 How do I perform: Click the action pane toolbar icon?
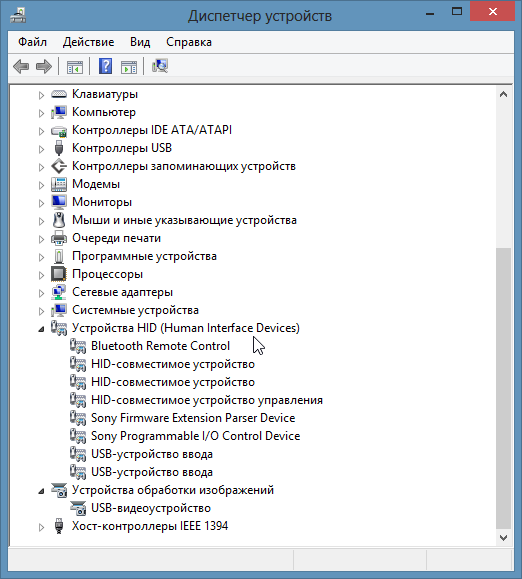(129, 67)
